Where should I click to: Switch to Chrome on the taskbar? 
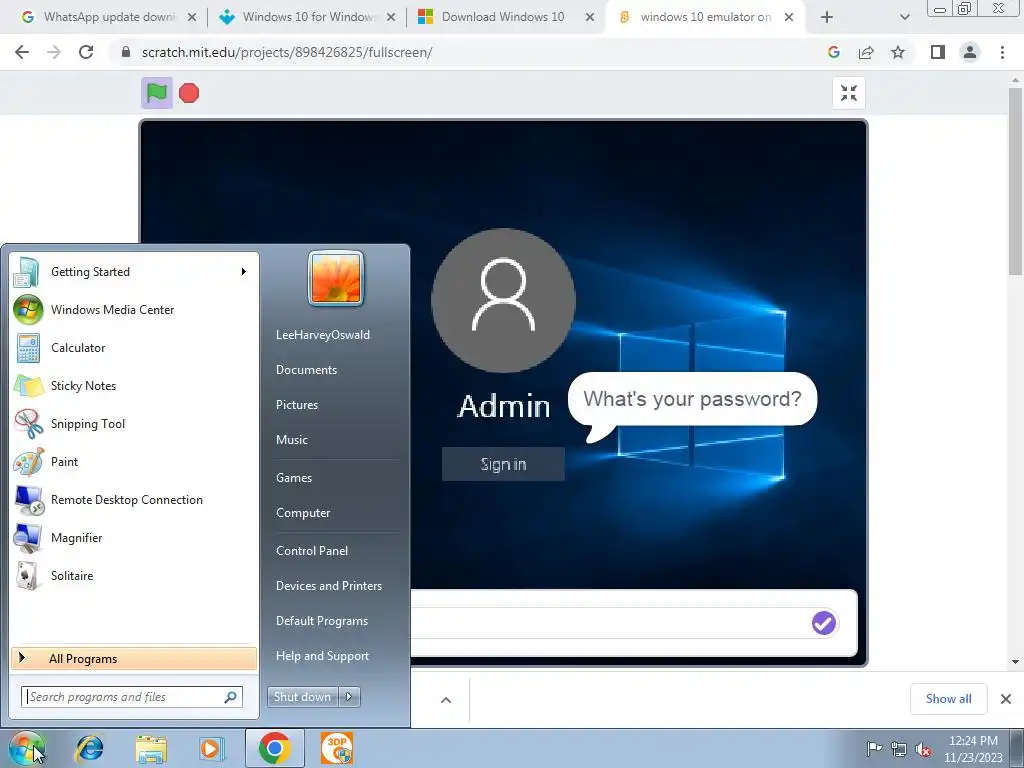click(x=274, y=748)
